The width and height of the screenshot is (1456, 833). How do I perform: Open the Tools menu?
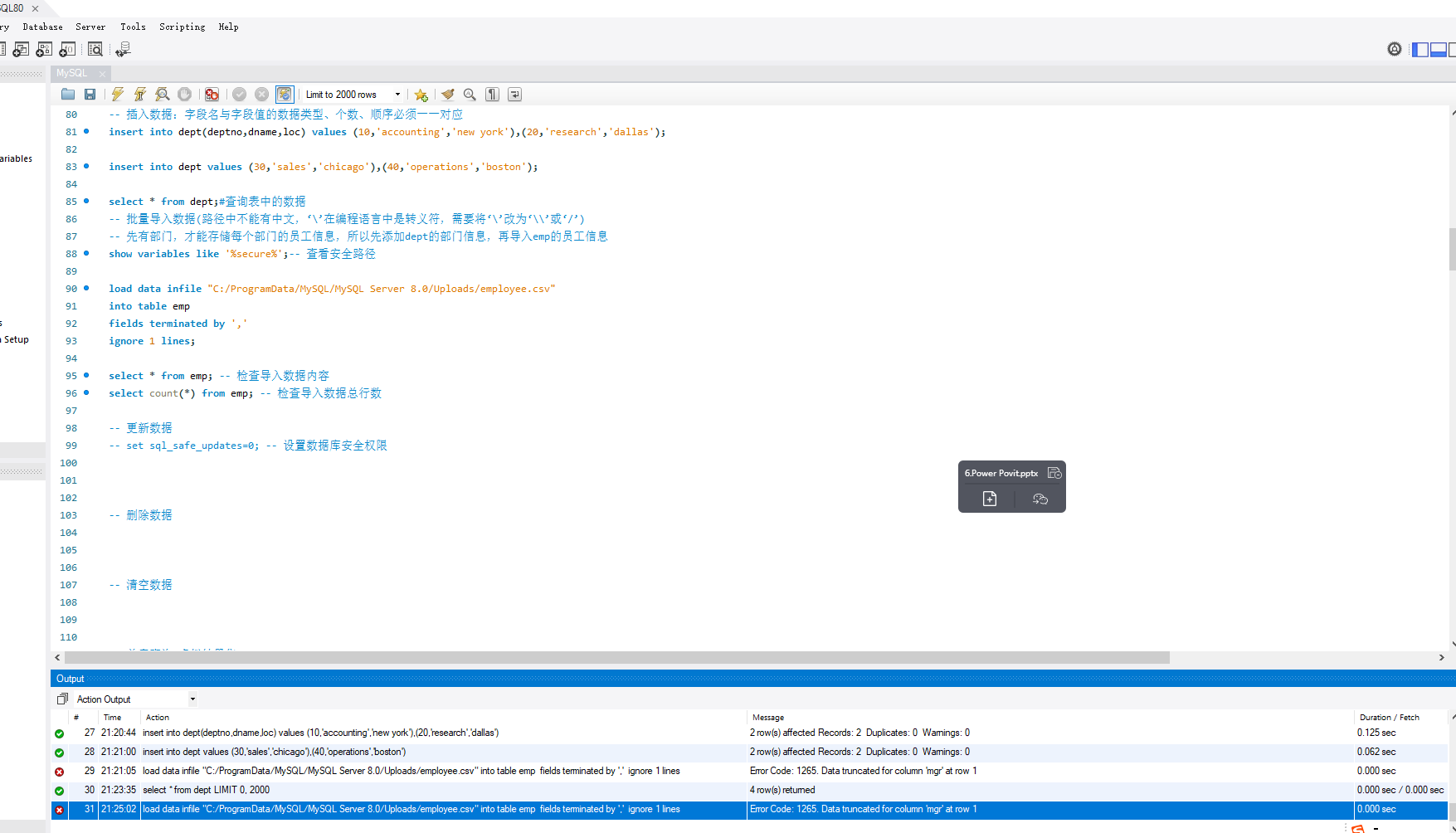[133, 27]
